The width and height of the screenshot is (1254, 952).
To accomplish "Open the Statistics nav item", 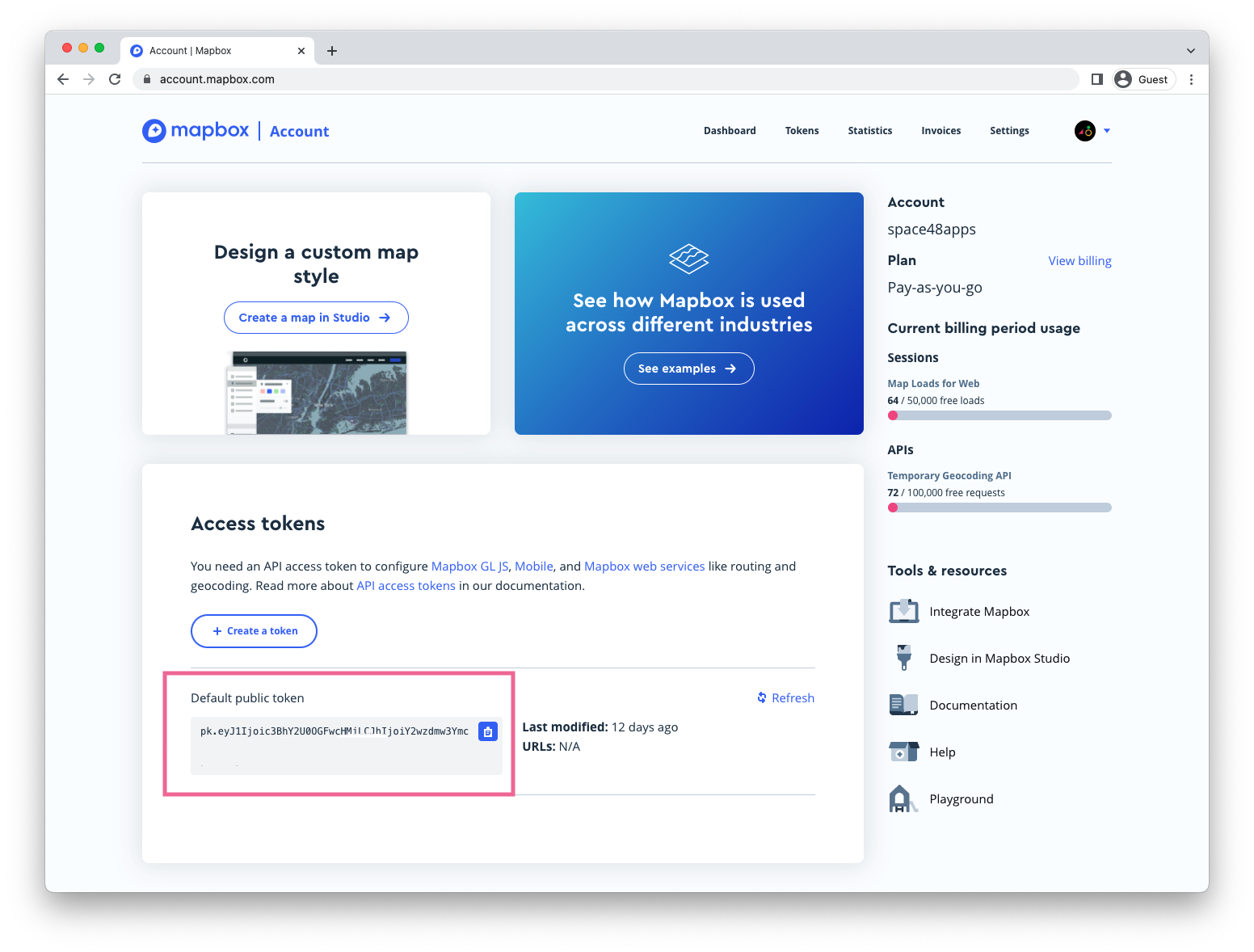I will (870, 131).
